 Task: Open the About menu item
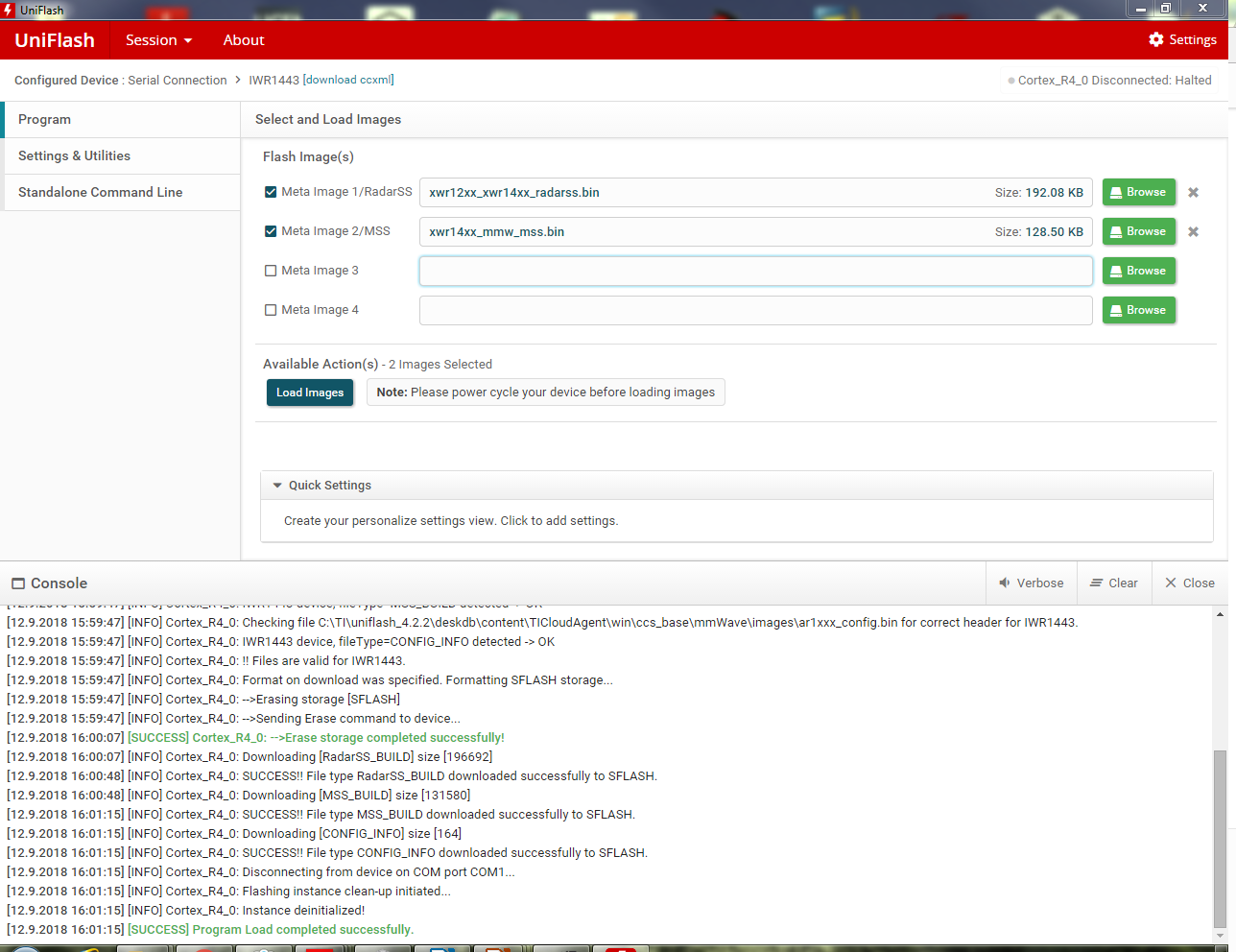click(x=244, y=40)
